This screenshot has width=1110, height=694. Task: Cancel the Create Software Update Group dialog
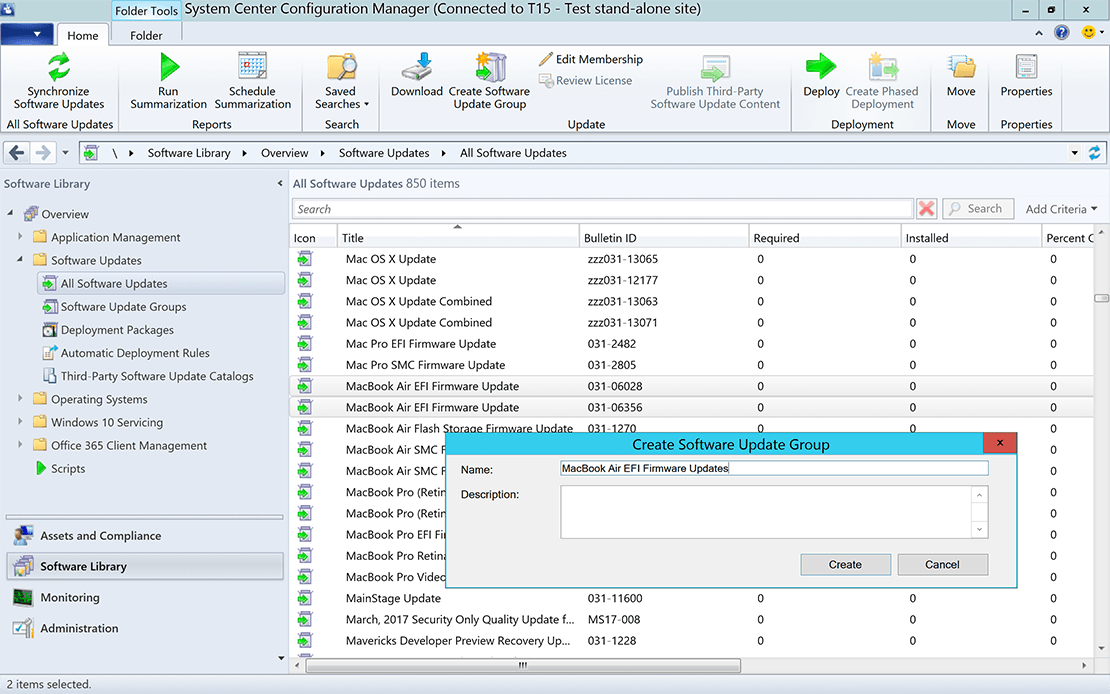click(x=942, y=564)
